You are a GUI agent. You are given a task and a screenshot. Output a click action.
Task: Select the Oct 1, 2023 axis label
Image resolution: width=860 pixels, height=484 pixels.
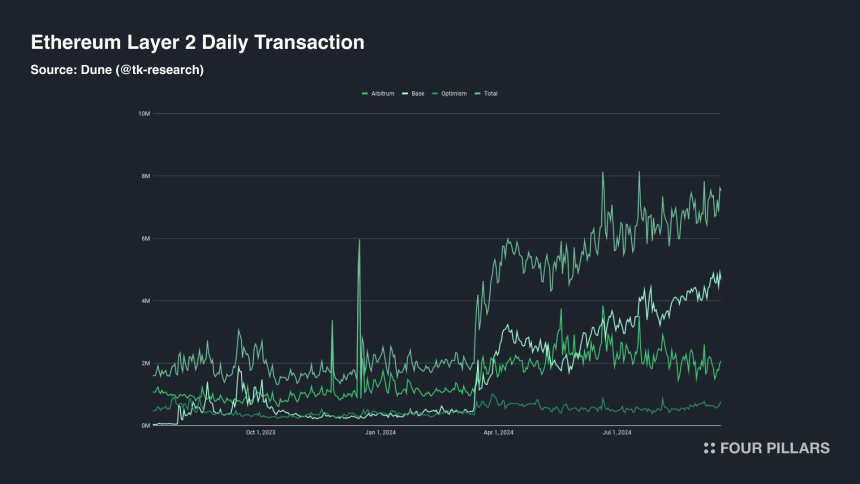click(x=261, y=432)
